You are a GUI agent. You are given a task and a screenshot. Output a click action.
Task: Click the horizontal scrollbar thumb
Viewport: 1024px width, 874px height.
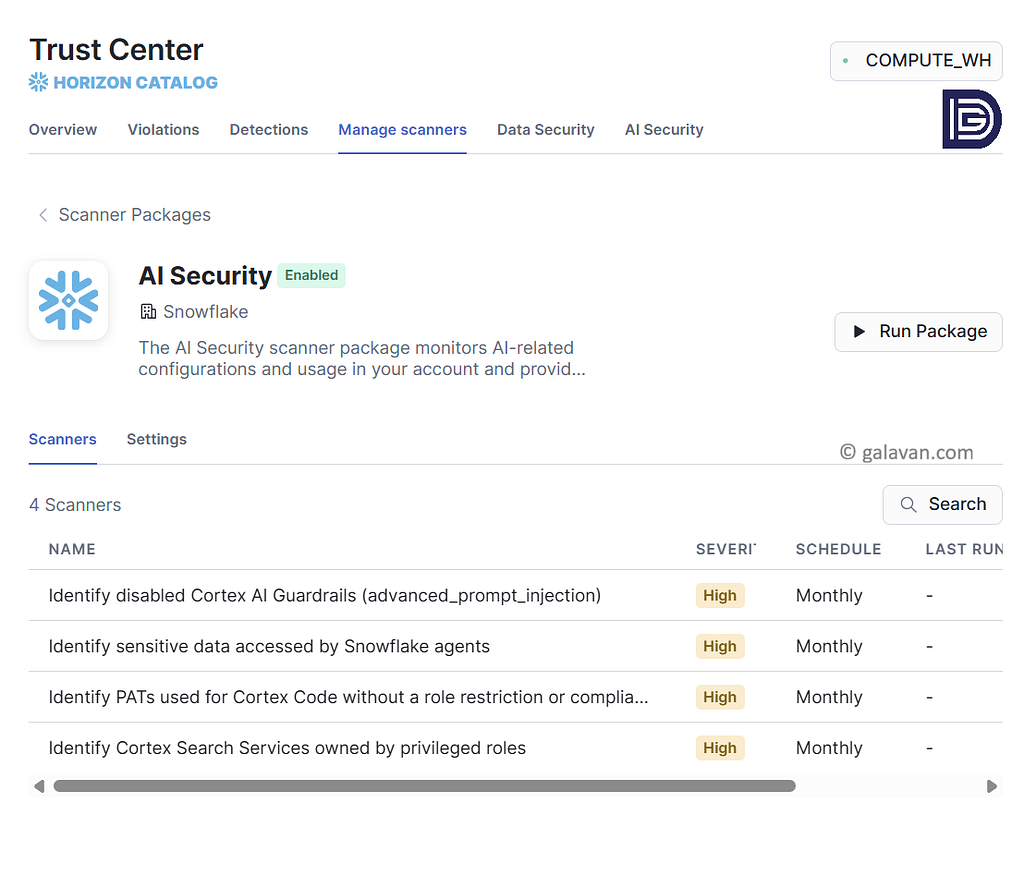[x=424, y=786]
